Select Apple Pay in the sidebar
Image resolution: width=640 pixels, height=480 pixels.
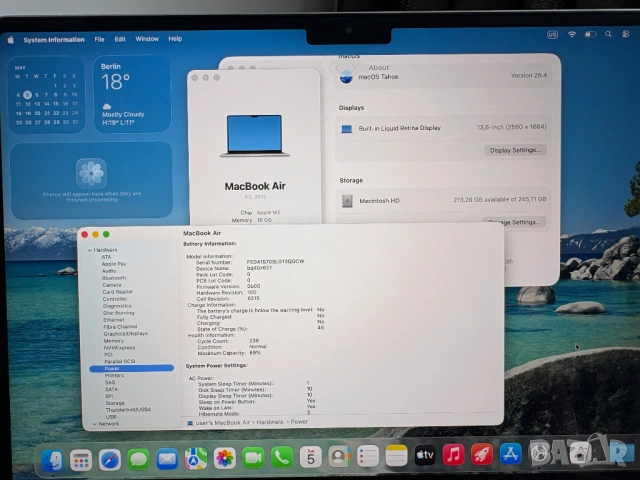[114, 264]
